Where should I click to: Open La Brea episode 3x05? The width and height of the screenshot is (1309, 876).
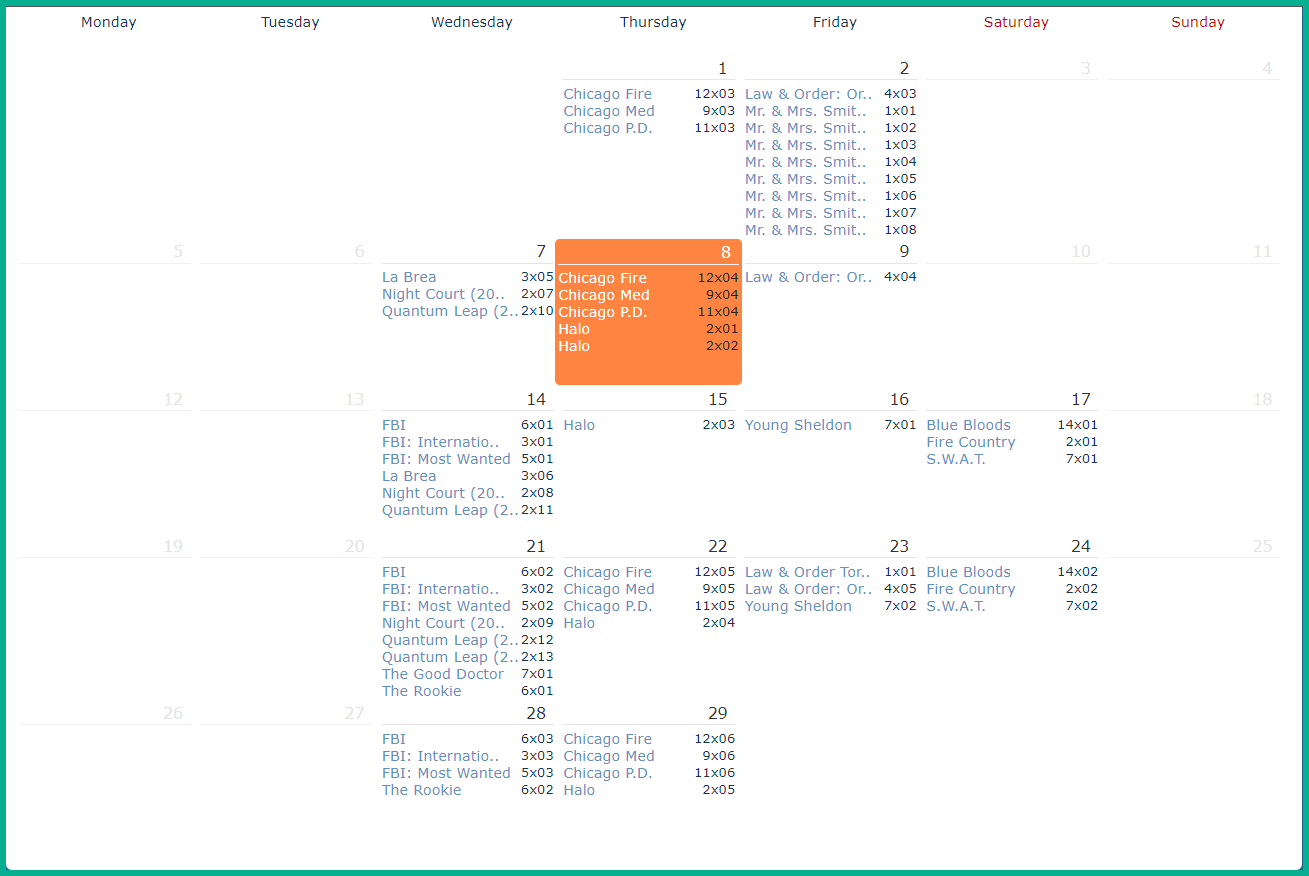pyautogui.click(x=409, y=277)
